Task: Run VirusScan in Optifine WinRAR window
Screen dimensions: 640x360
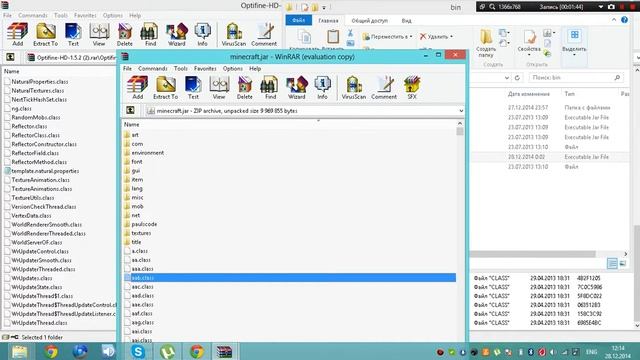Action: pos(233,34)
